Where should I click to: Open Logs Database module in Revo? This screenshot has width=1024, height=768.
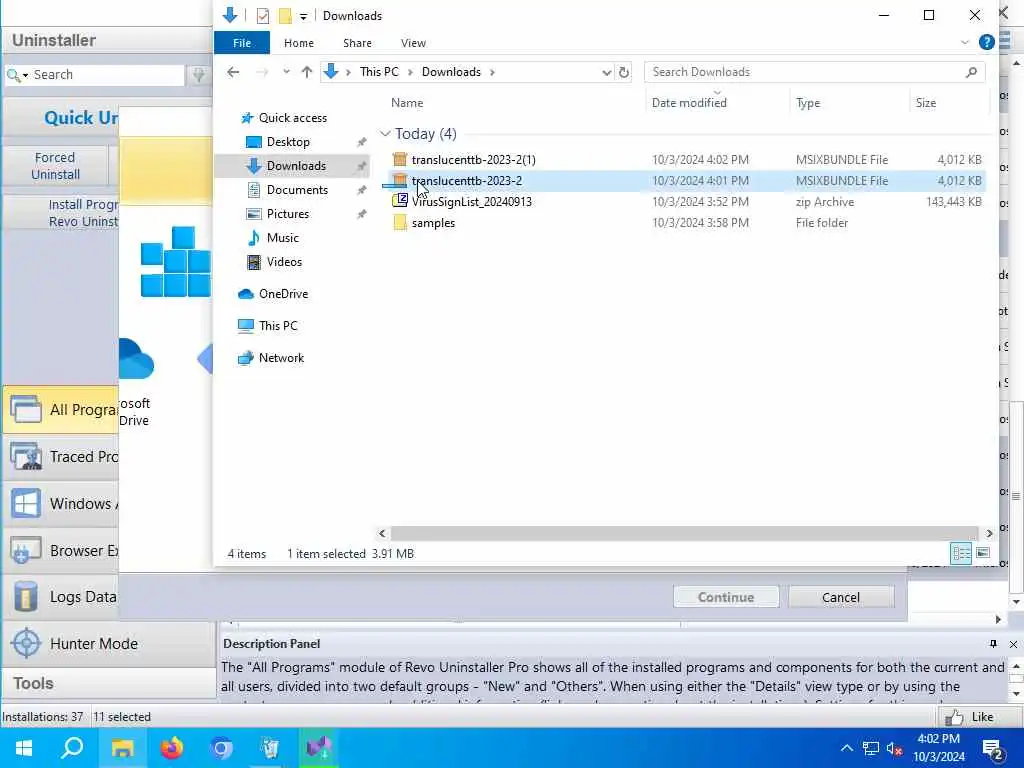tap(61, 597)
